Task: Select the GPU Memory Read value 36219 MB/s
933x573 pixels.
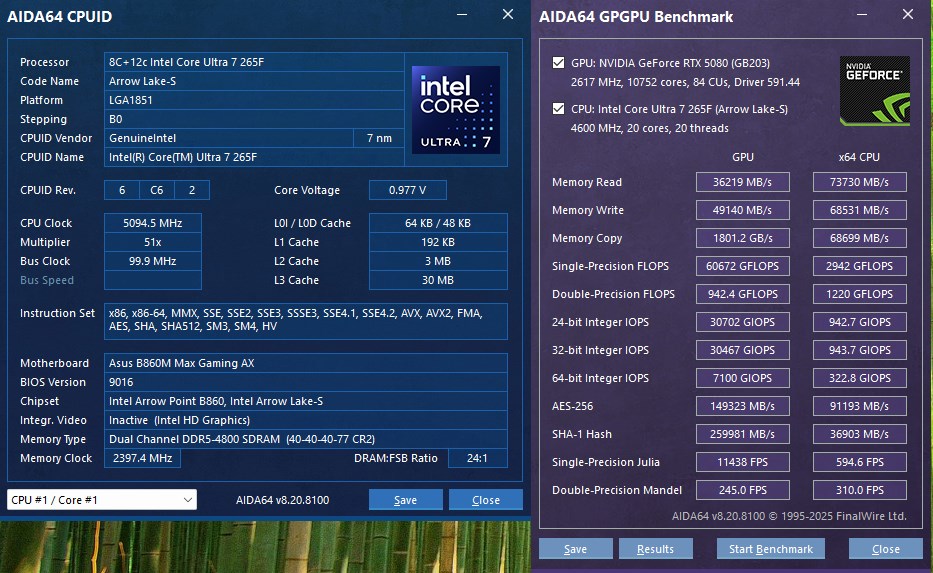Action: [742, 182]
